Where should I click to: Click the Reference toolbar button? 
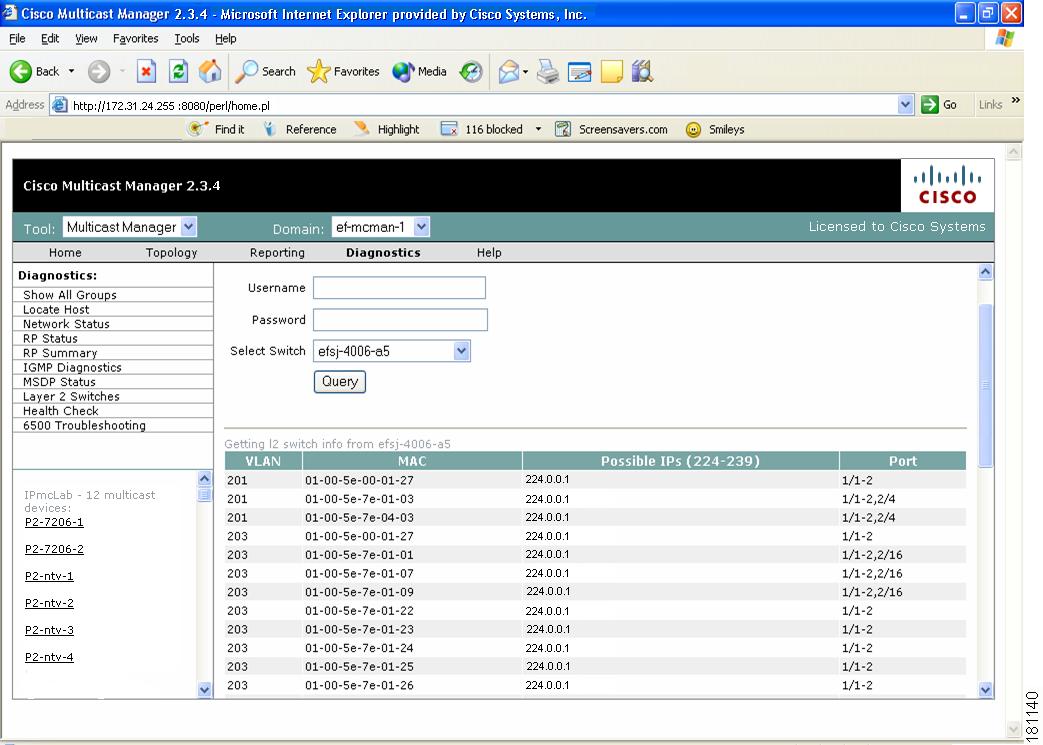pos(300,129)
